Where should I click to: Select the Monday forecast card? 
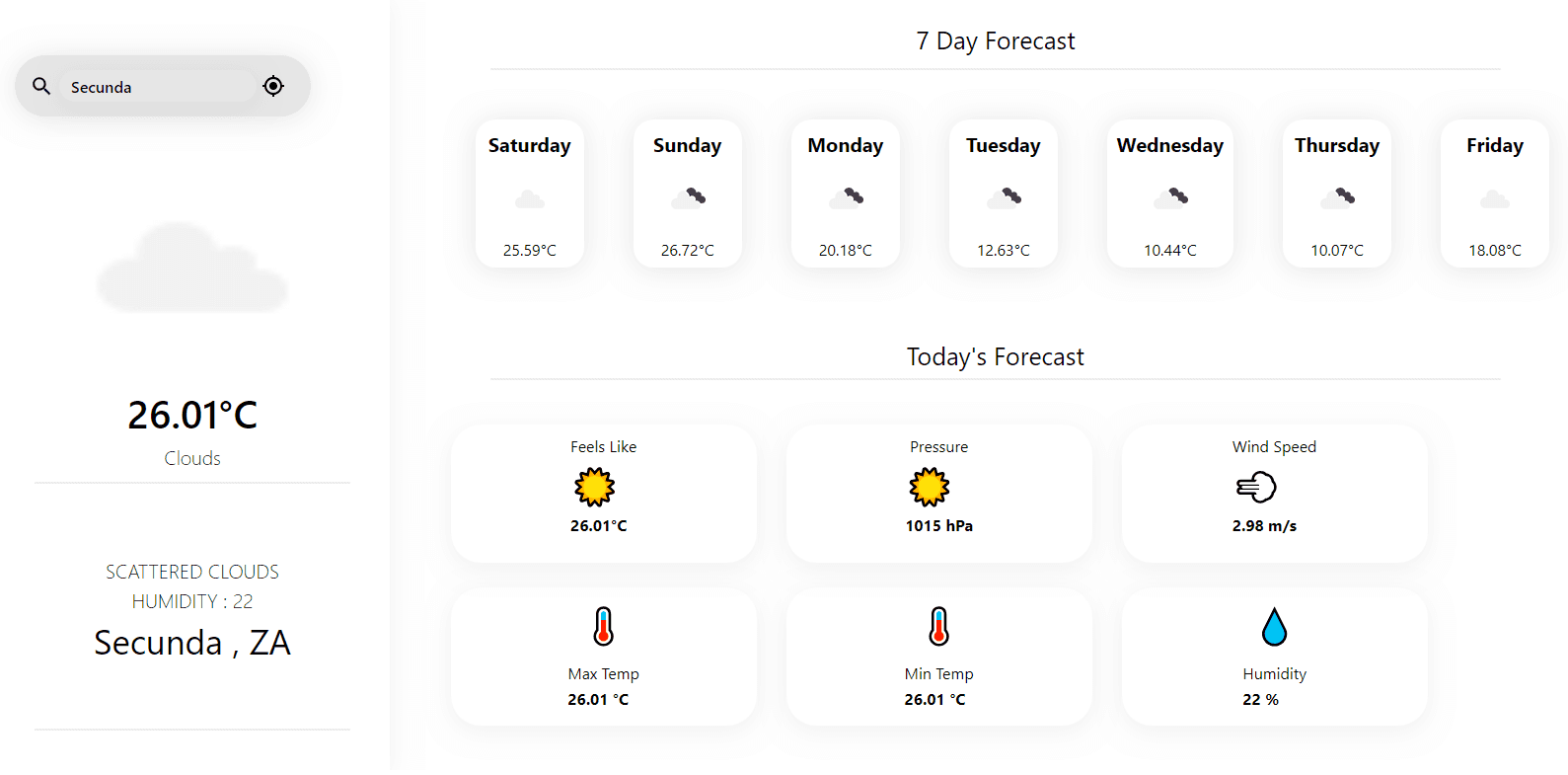click(x=846, y=194)
